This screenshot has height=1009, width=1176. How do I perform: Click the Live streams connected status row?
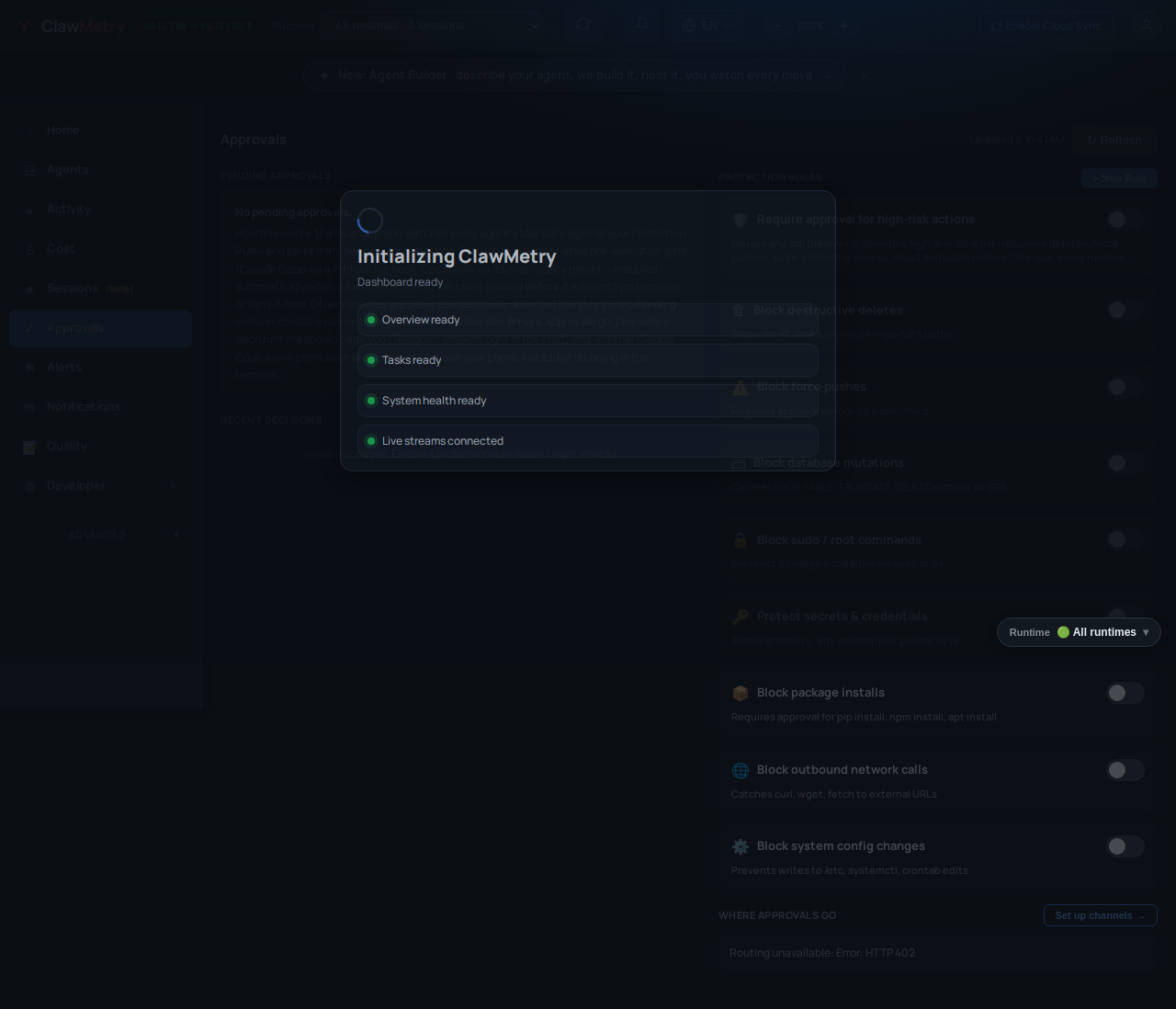pos(588,441)
